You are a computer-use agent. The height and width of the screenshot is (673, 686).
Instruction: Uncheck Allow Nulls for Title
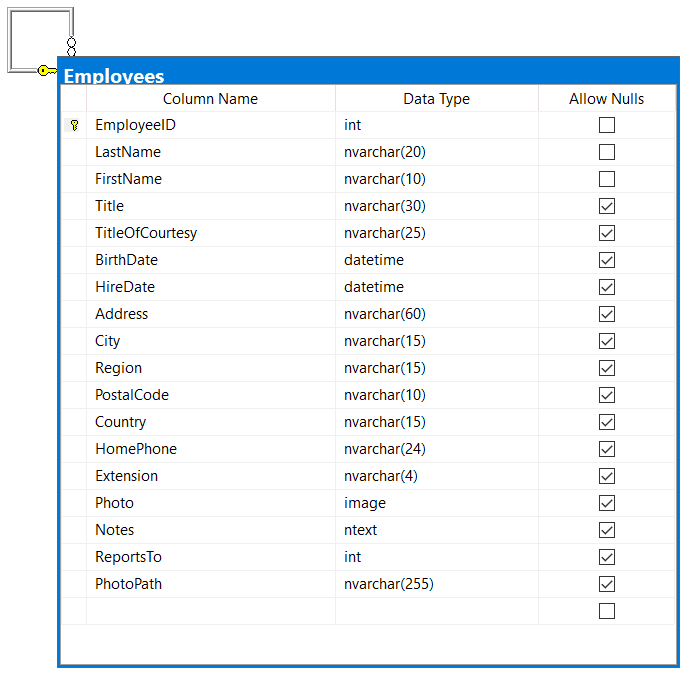[607, 207]
